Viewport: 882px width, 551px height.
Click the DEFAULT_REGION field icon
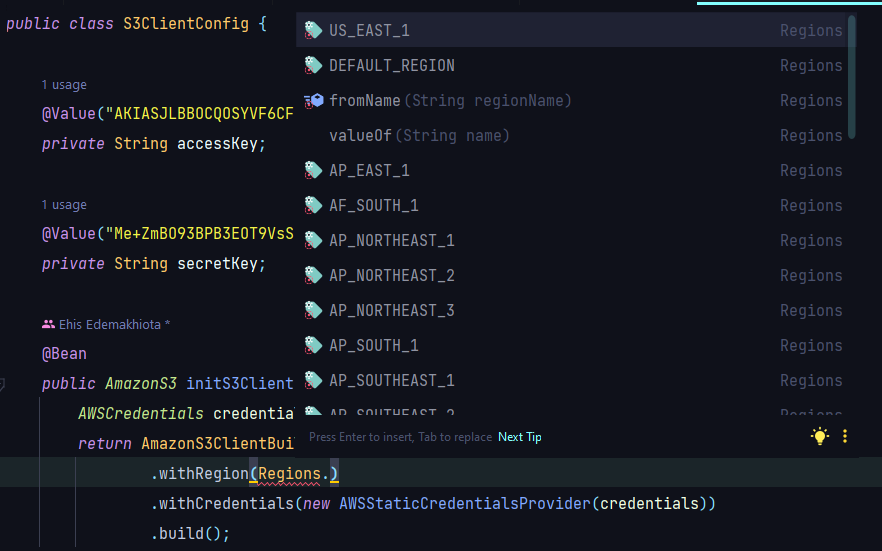tap(313, 65)
